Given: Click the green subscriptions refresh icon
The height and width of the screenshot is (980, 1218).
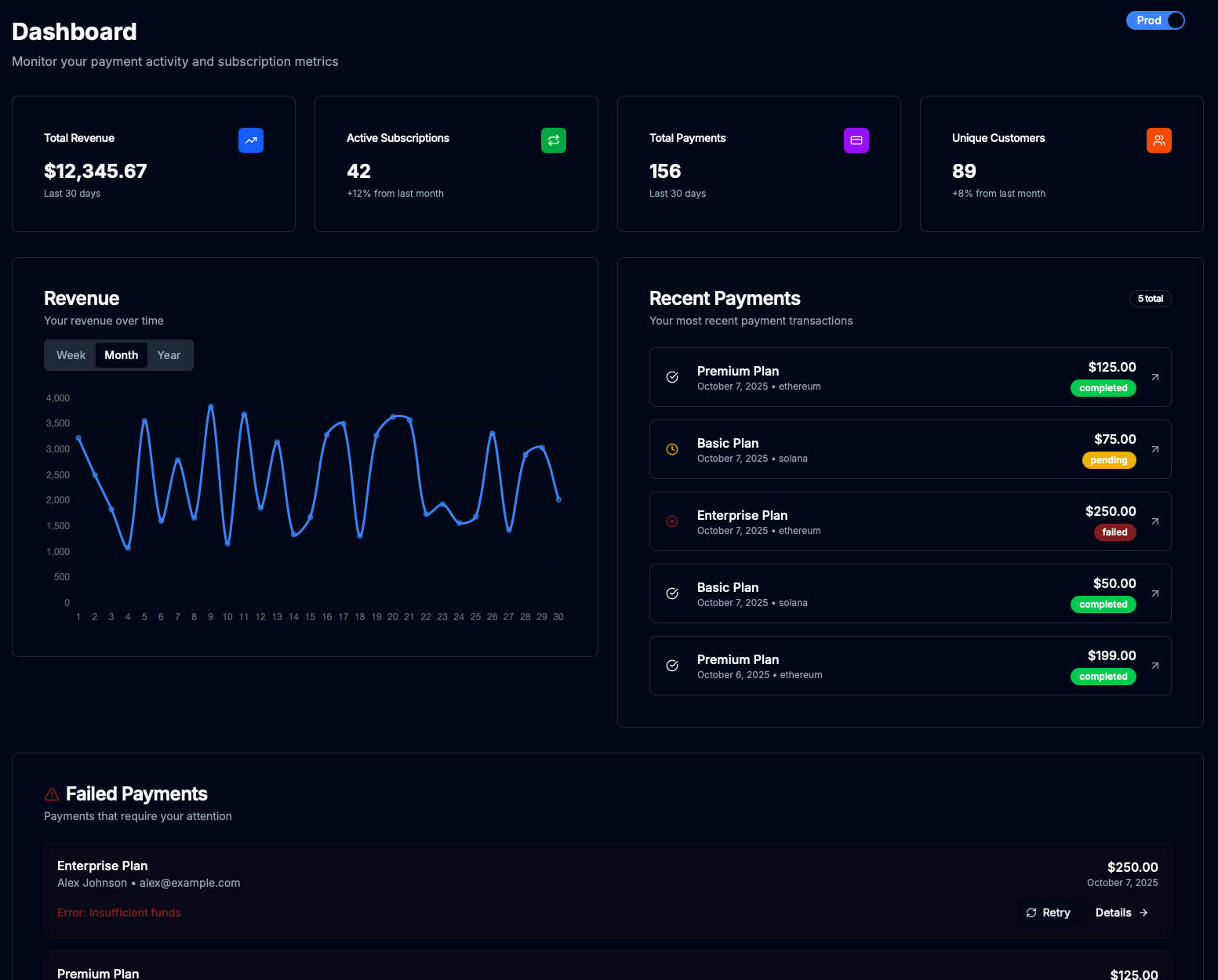Looking at the screenshot, I should [x=554, y=140].
